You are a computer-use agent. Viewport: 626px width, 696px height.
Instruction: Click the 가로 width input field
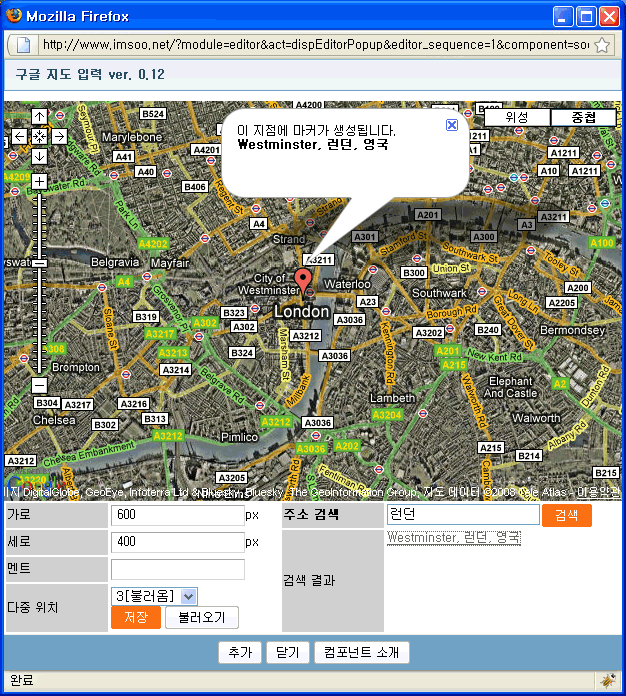178,515
